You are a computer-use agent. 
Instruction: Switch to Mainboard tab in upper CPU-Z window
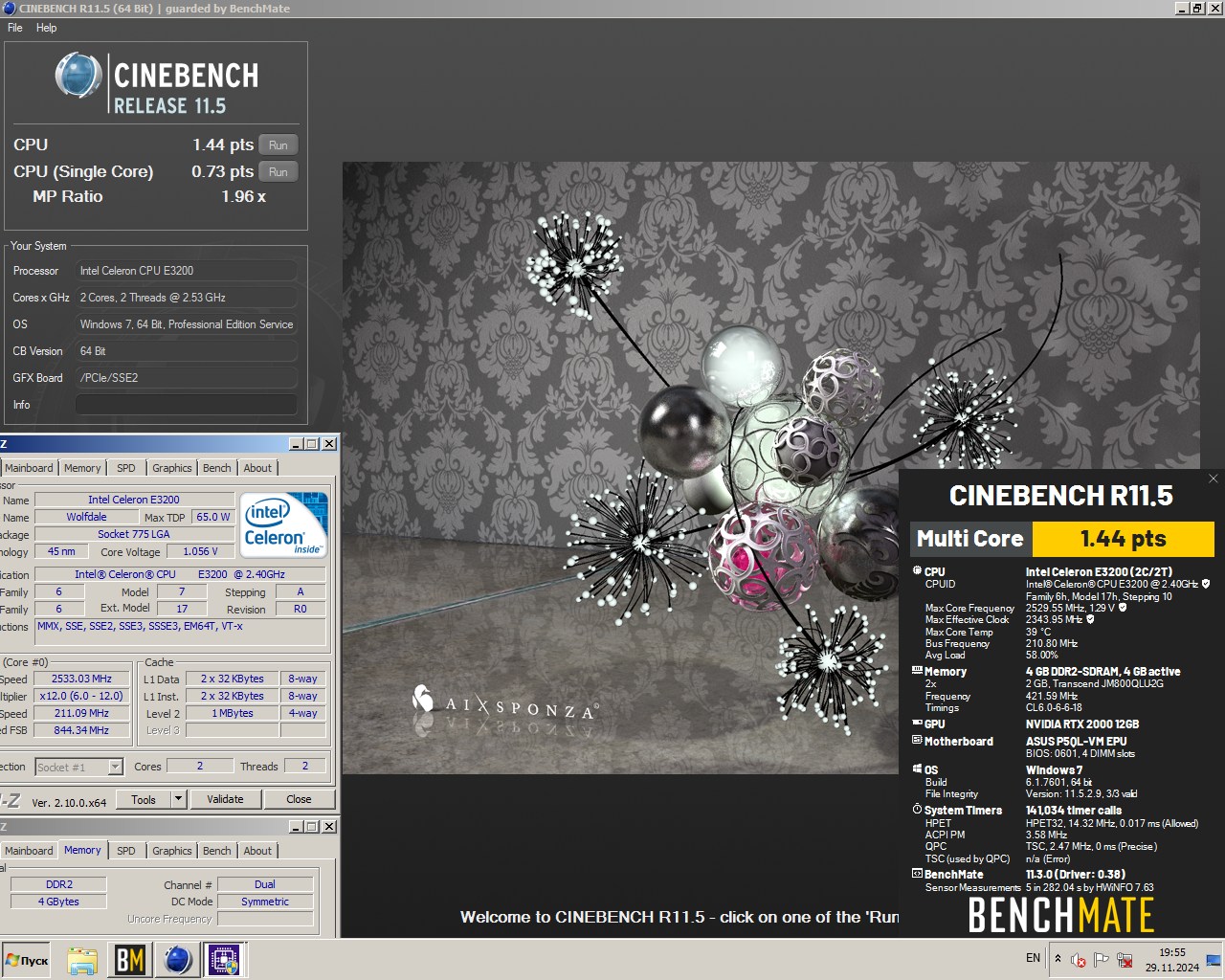click(x=29, y=468)
